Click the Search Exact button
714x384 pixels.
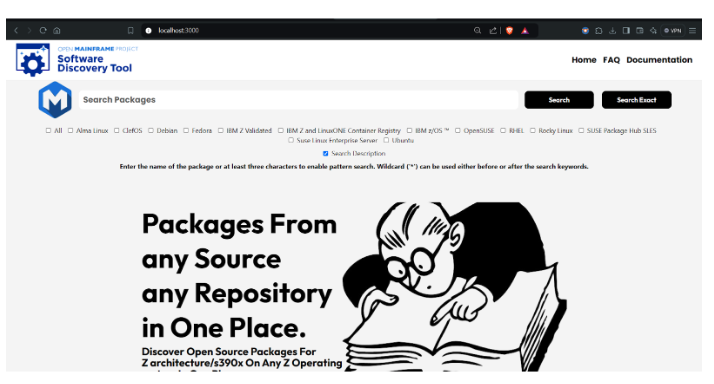636,100
